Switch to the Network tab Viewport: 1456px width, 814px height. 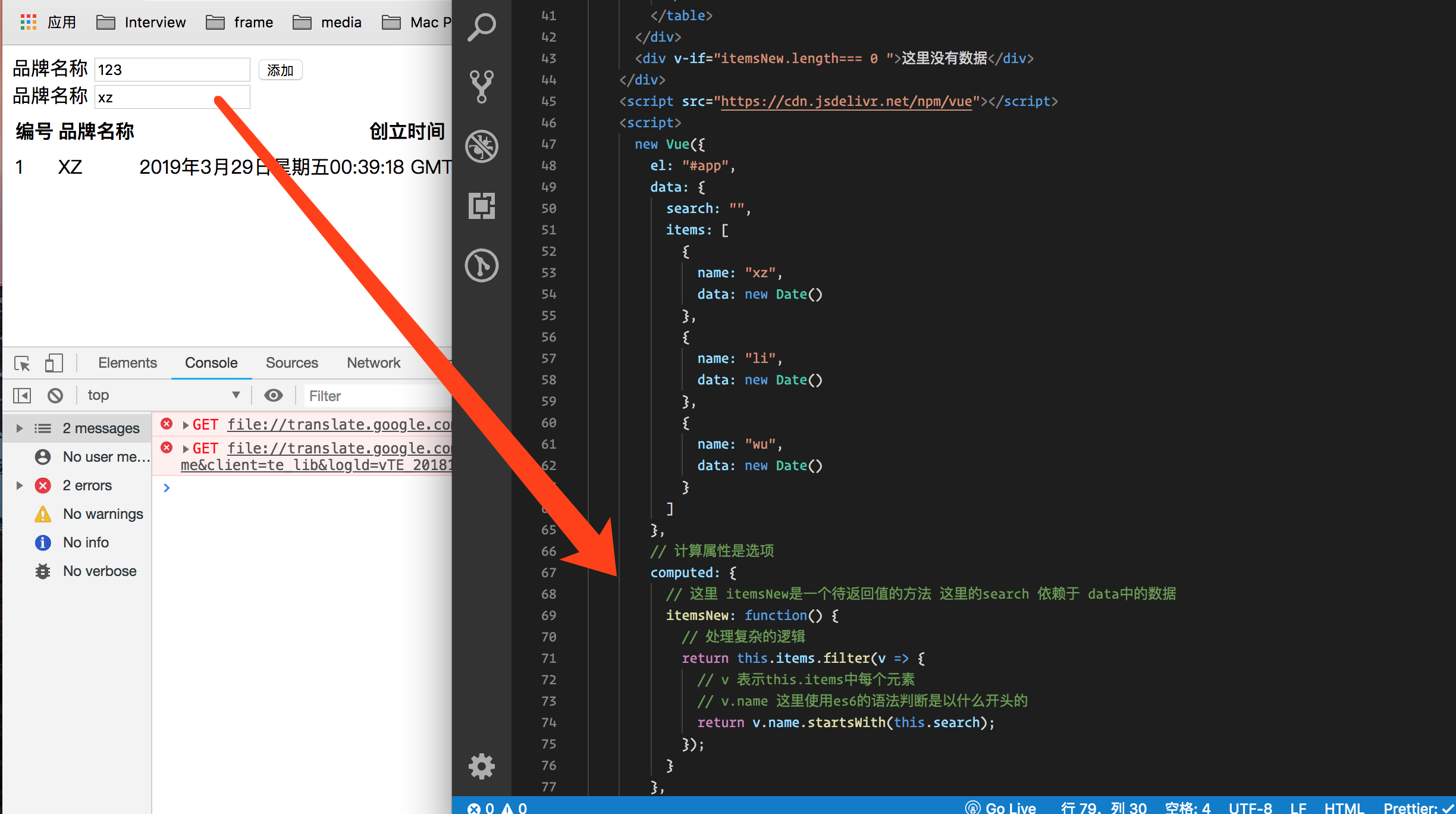point(374,363)
